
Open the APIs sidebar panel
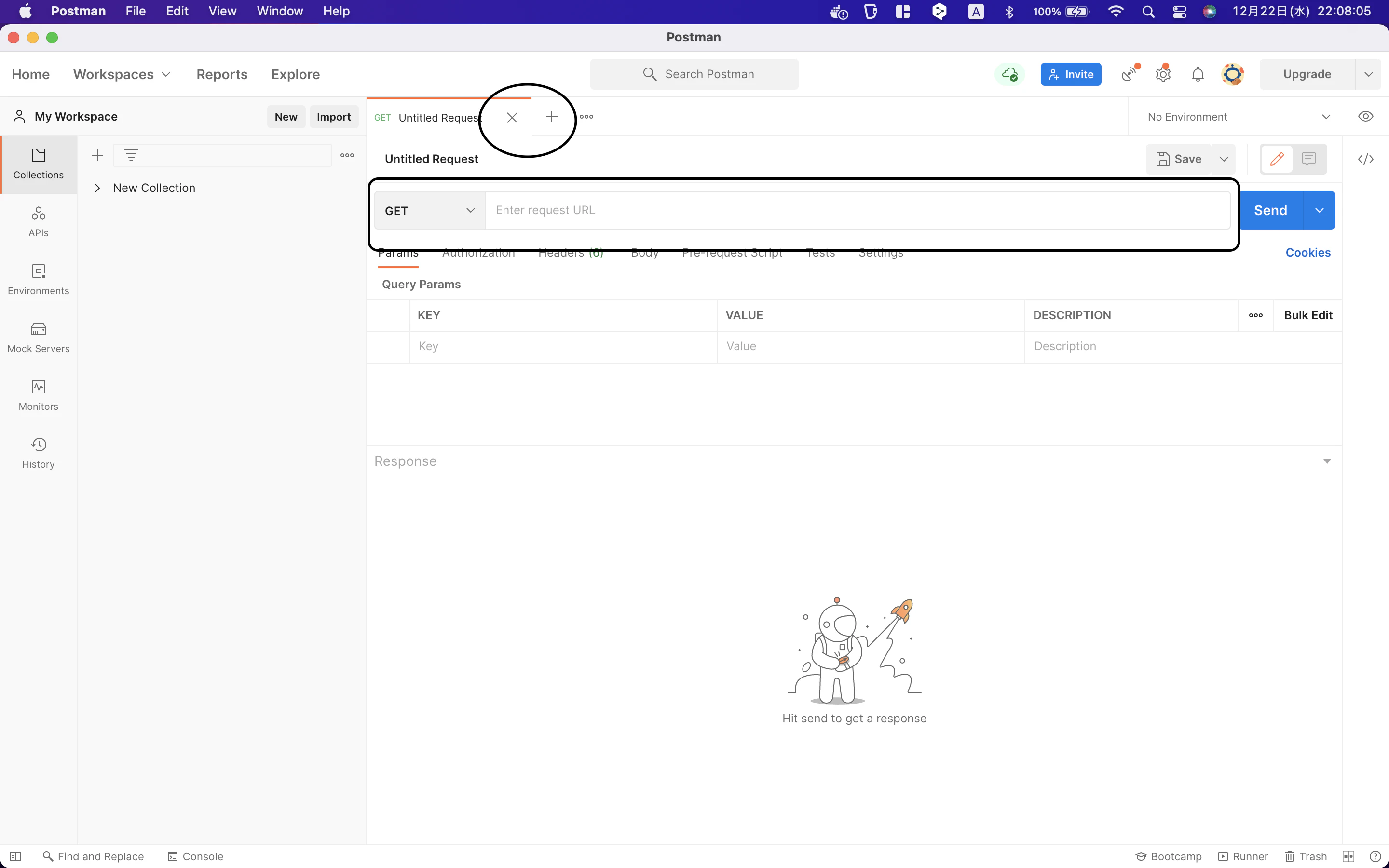pyautogui.click(x=39, y=222)
